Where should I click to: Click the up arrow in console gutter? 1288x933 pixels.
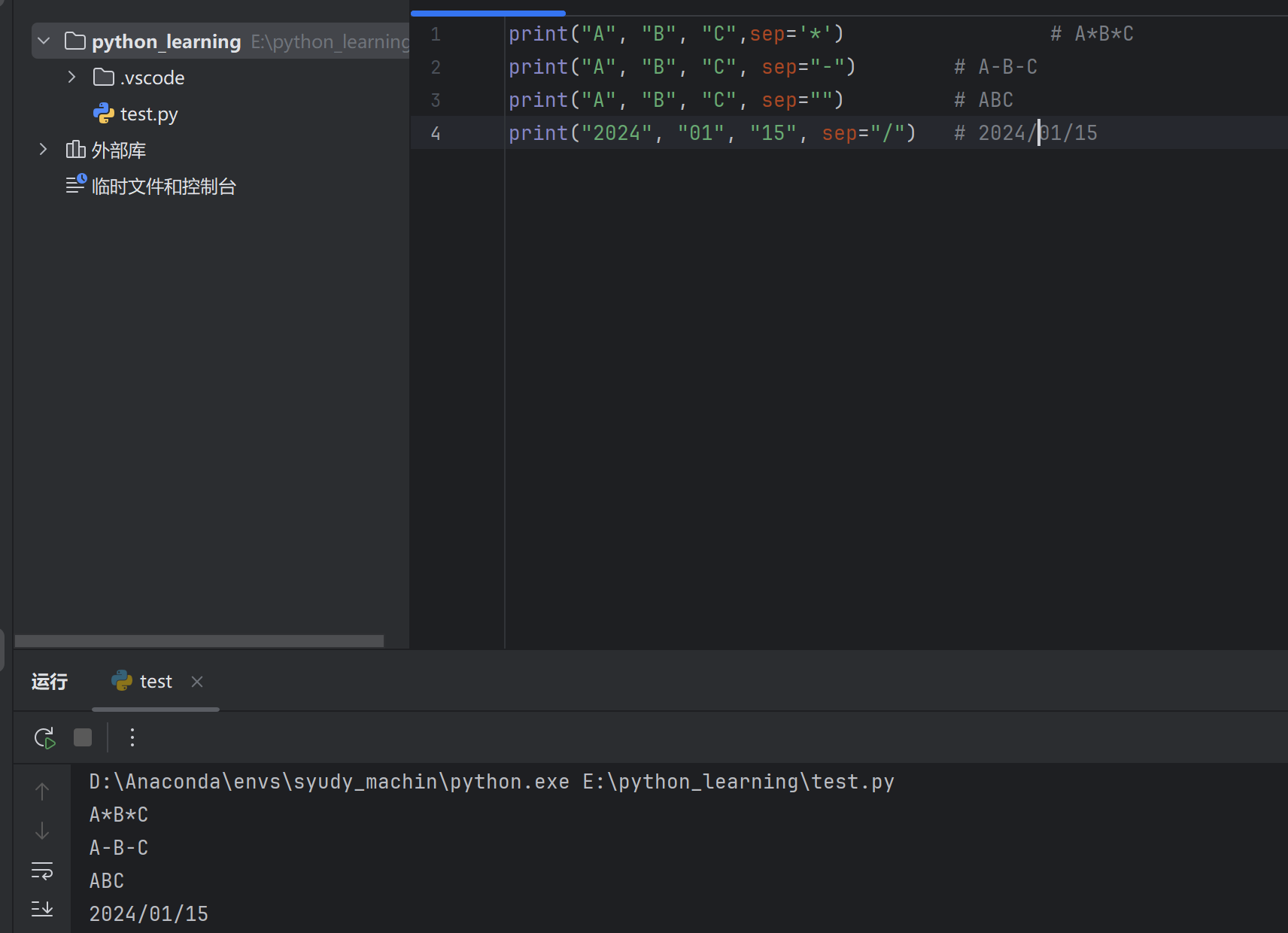coord(42,791)
